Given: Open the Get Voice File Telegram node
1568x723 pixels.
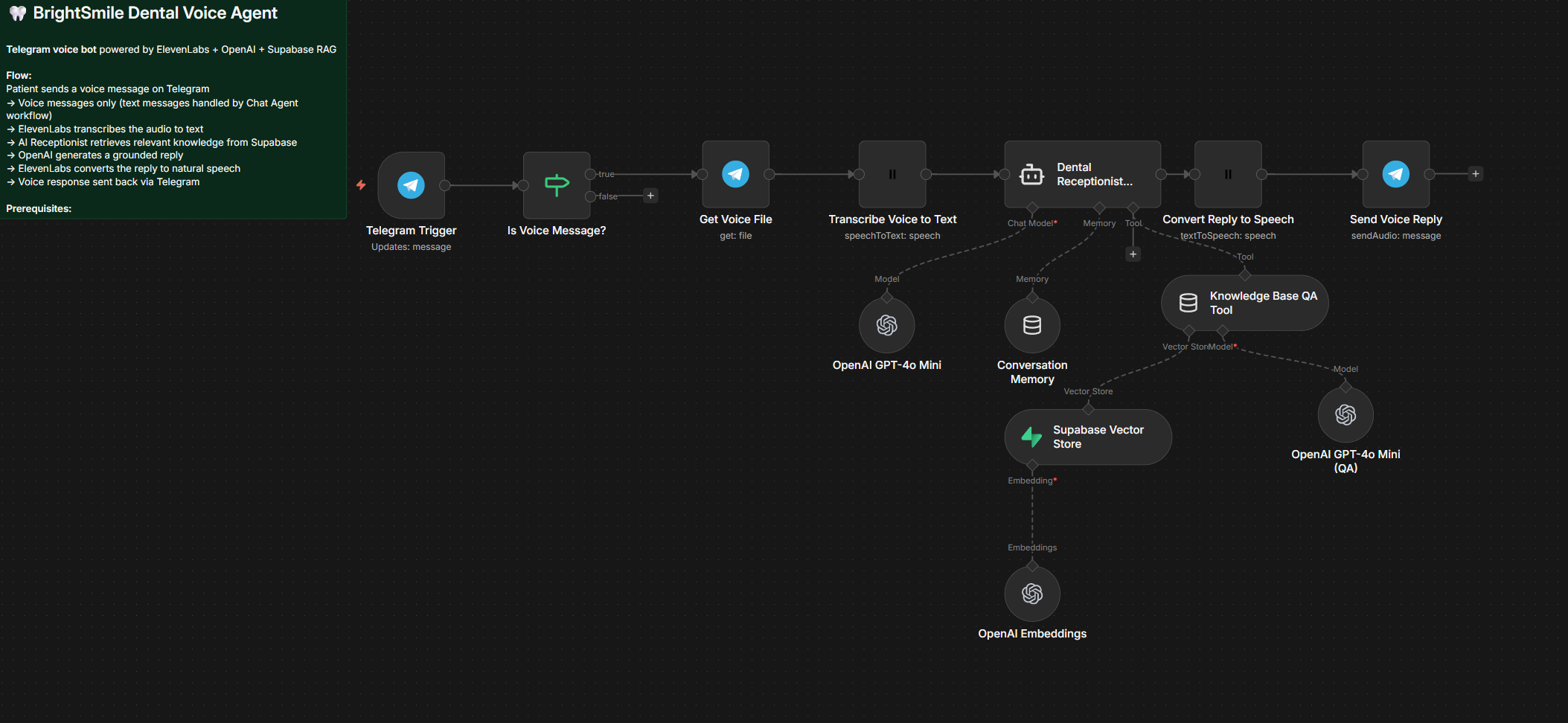Looking at the screenshot, I should 735,174.
